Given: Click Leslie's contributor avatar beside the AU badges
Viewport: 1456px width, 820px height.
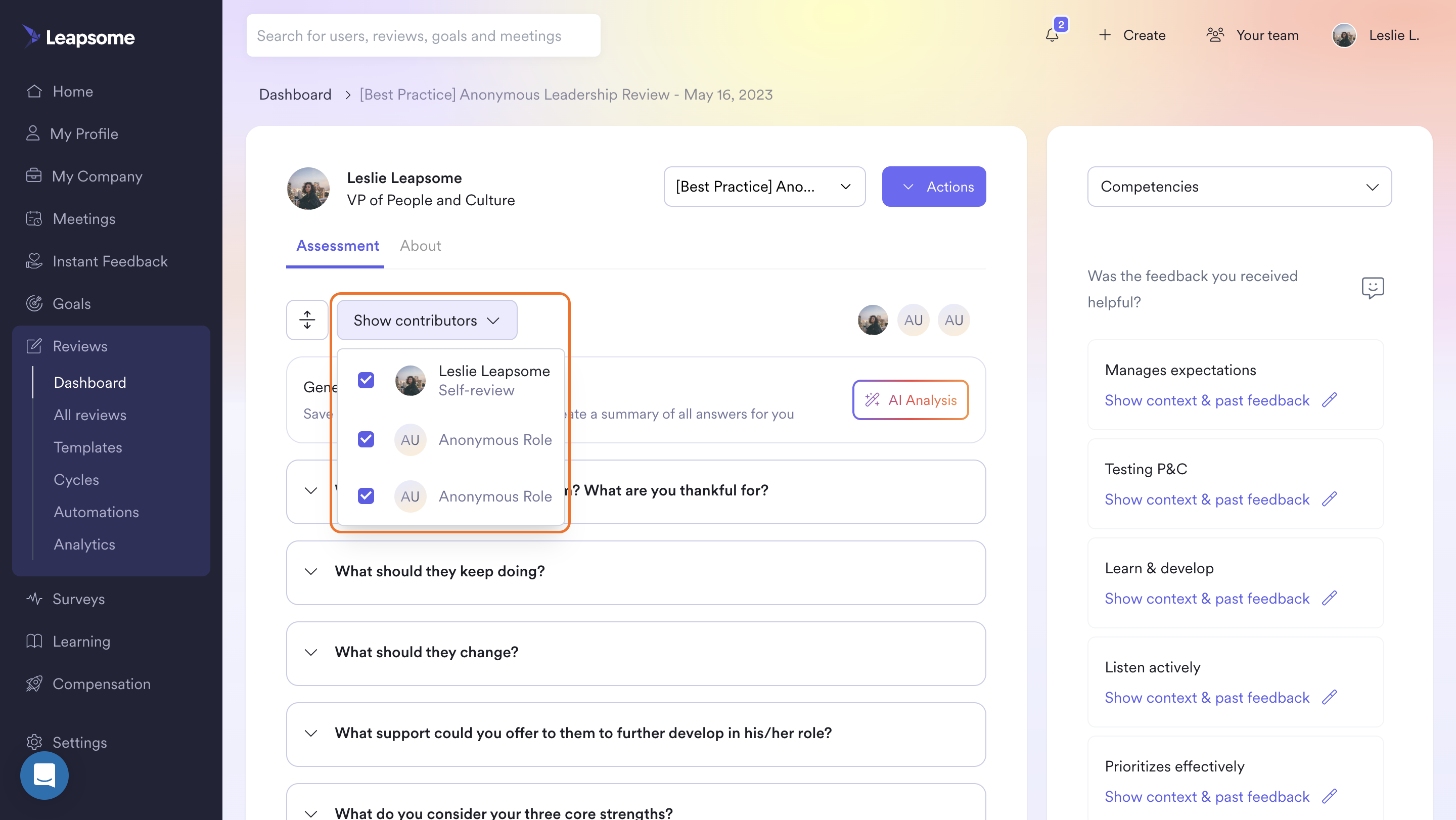Looking at the screenshot, I should click(872, 320).
